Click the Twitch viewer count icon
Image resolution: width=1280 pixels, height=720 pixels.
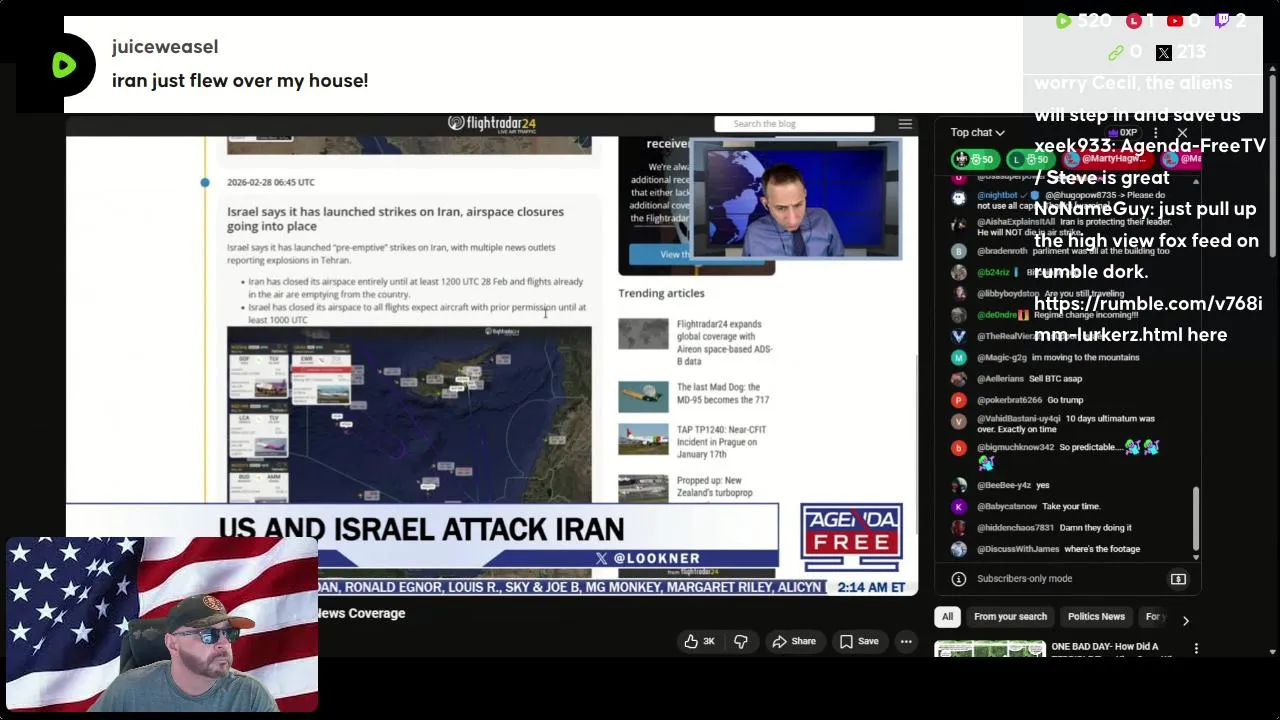(1222, 21)
